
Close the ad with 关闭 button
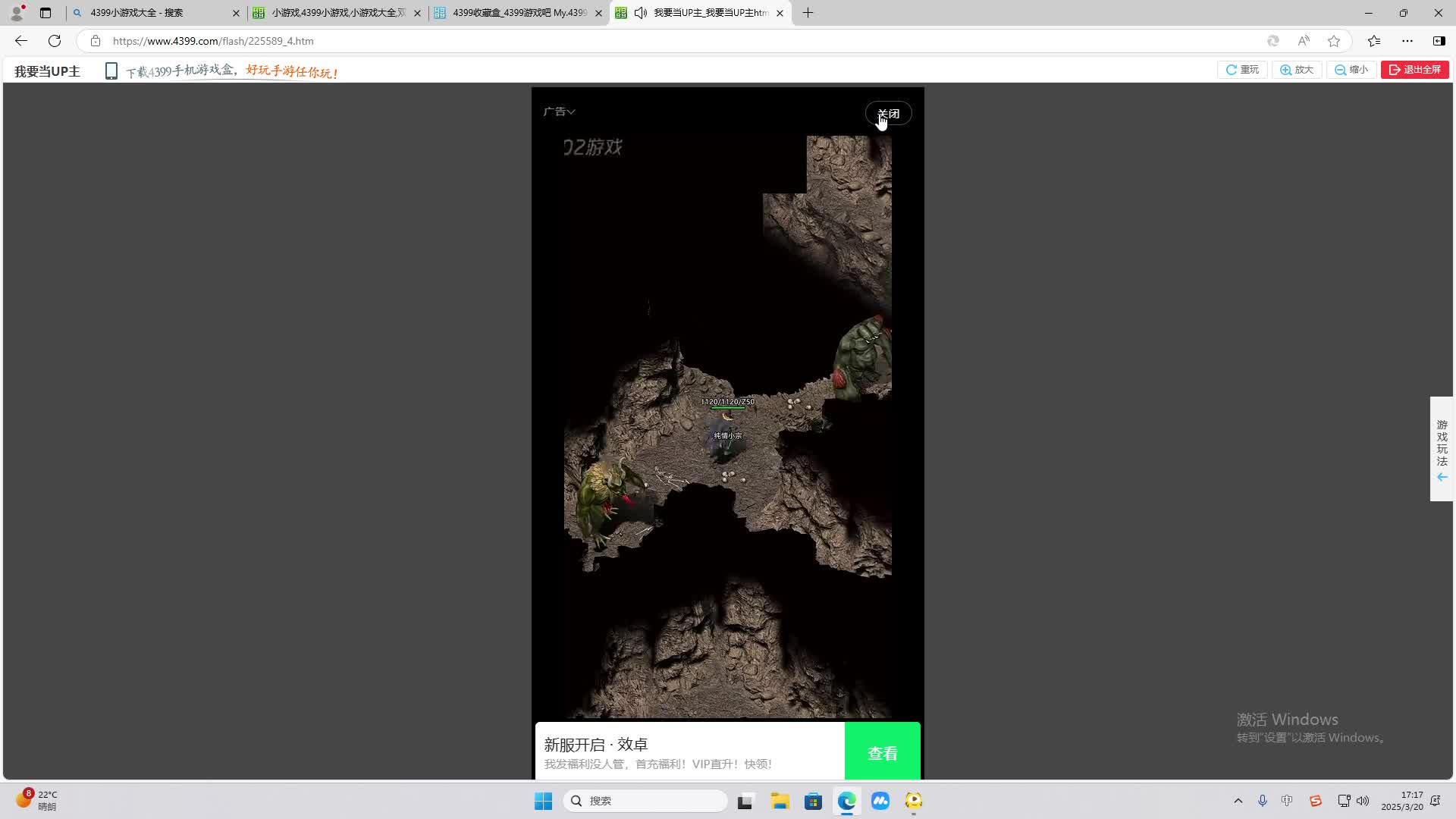coord(888,114)
